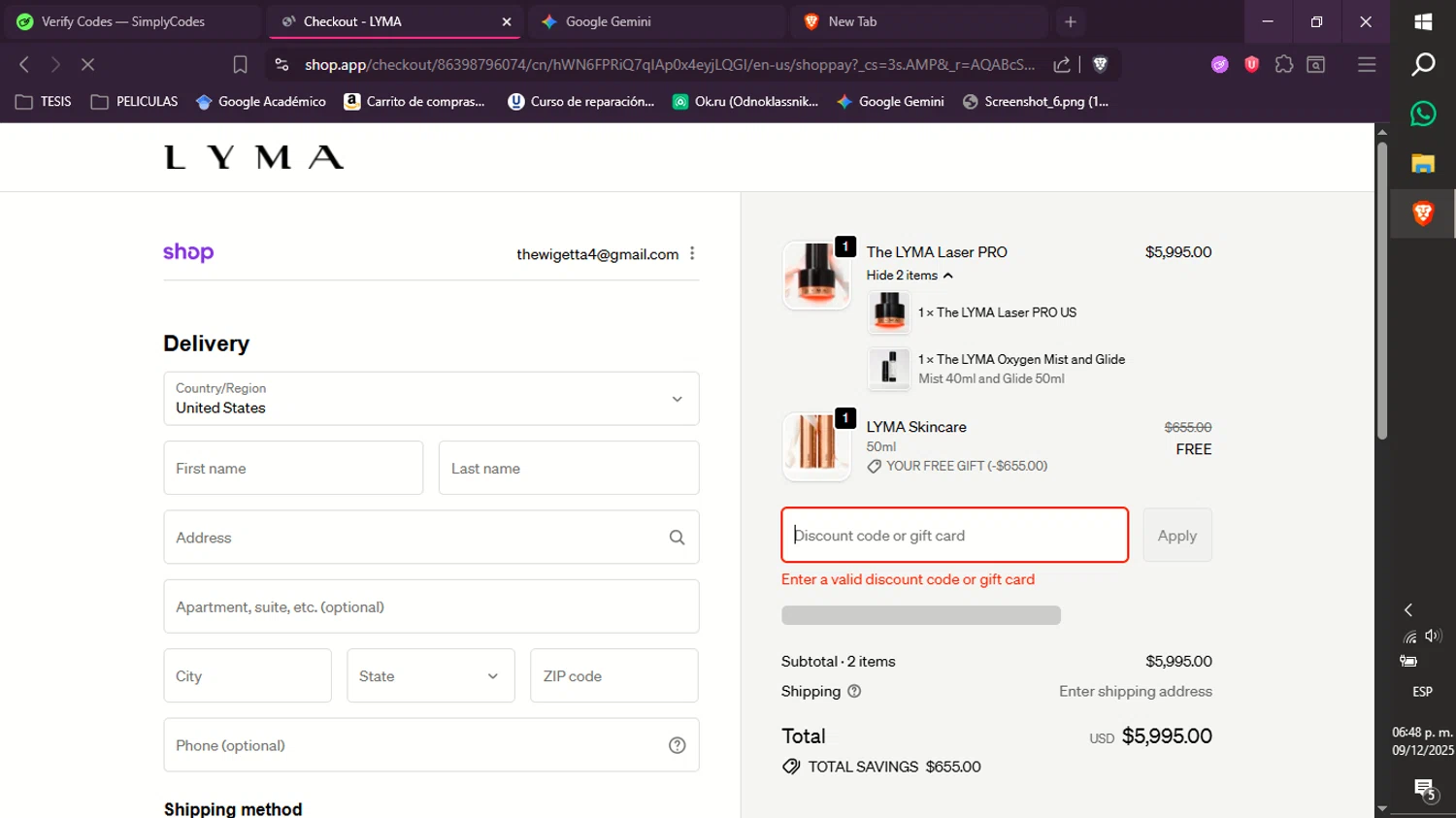The width and height of the screenshot is (1456, 818).
Task: Open the red uBlock shield extension
Action: click(x=1252, y=65)
